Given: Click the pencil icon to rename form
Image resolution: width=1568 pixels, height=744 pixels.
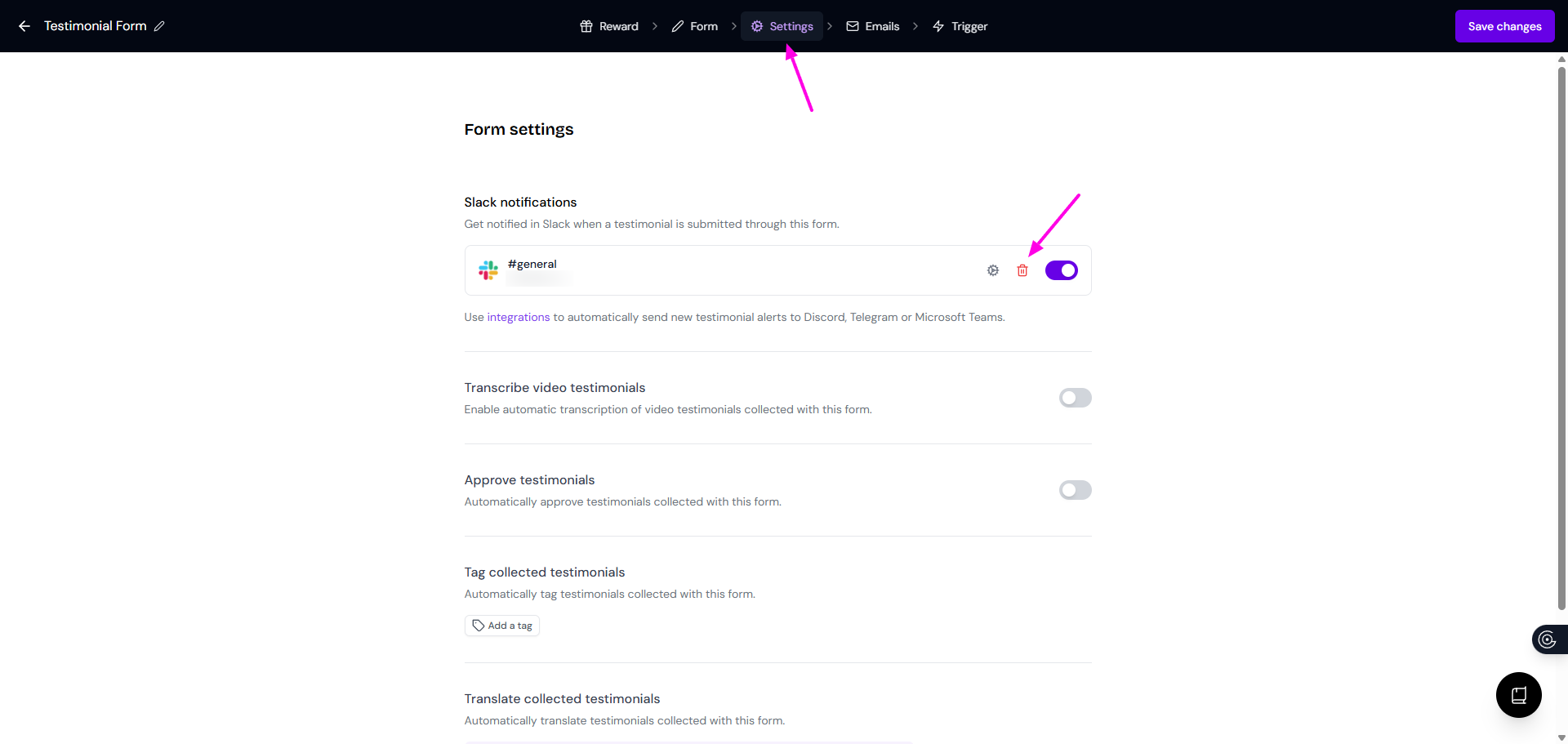Looking at the screenshot, I should [159, 26].
